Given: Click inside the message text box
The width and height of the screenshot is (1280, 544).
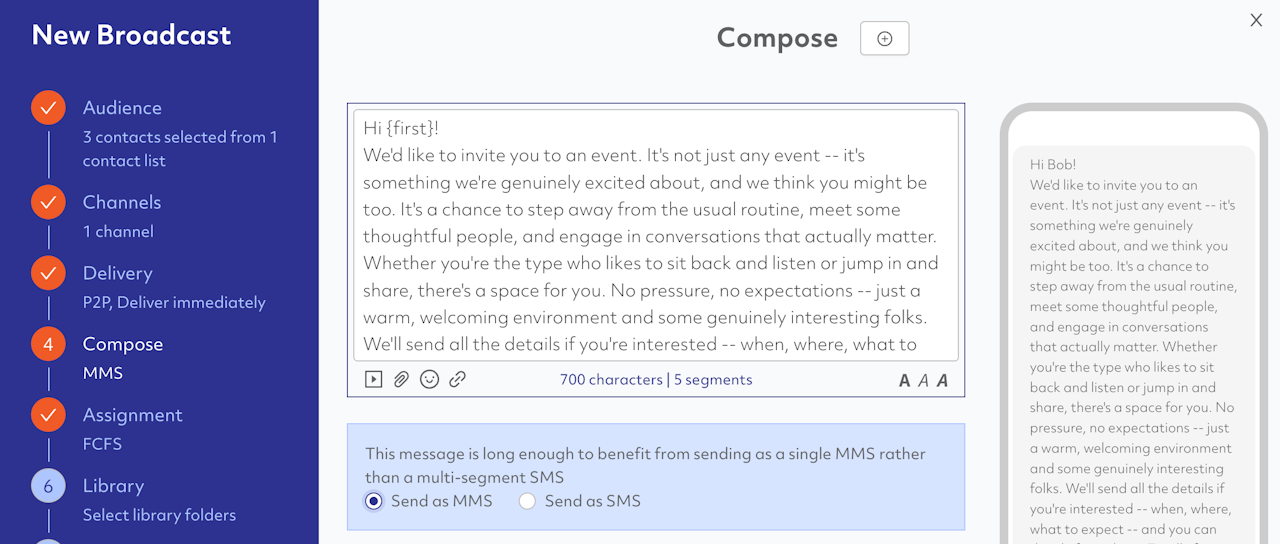Looking at the screenshot, I should (655, 235).
